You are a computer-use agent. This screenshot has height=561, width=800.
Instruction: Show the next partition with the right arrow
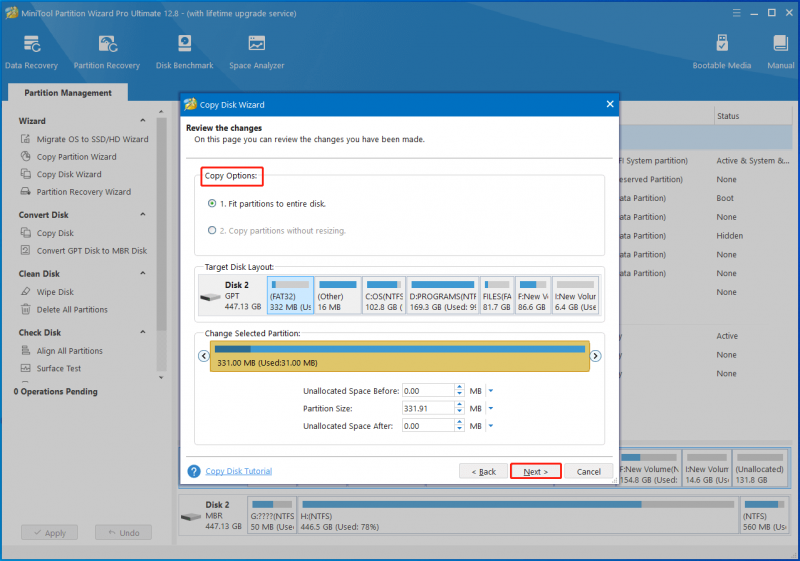click(x=595, y=356)
